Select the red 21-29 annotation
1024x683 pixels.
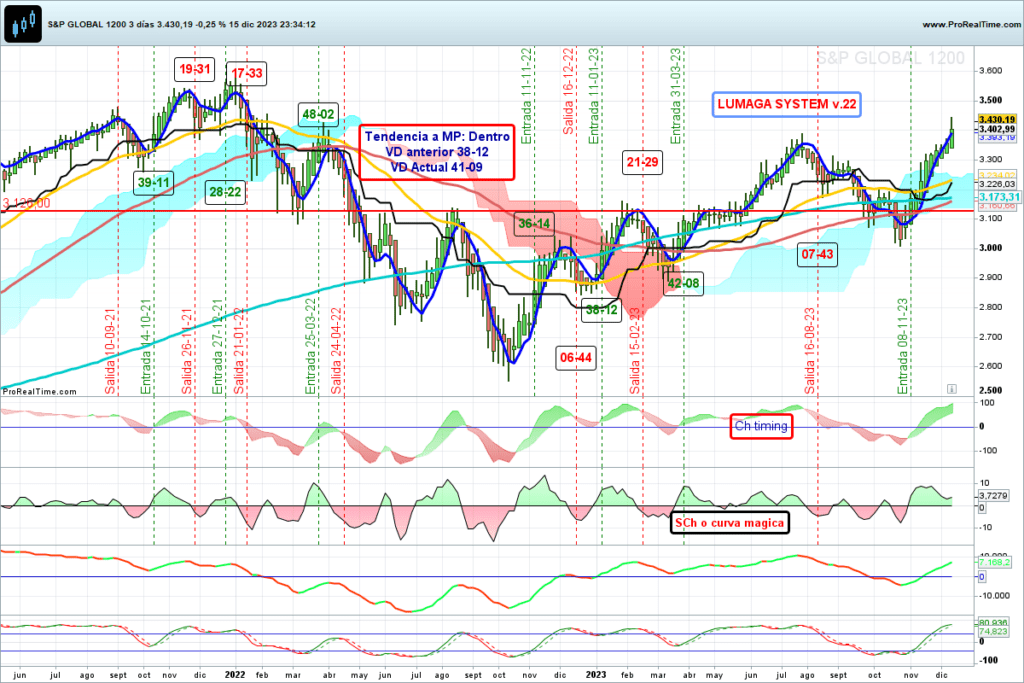643,163
